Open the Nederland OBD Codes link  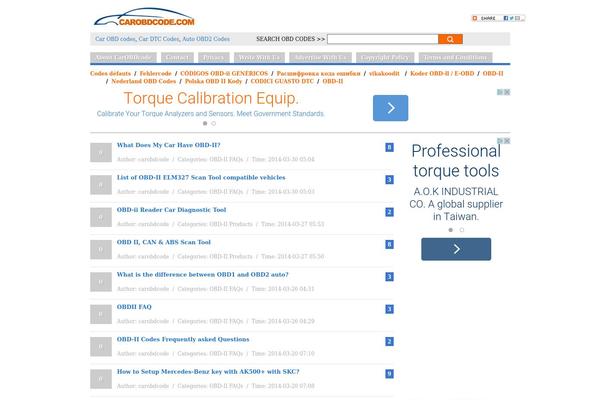[143, 81]
